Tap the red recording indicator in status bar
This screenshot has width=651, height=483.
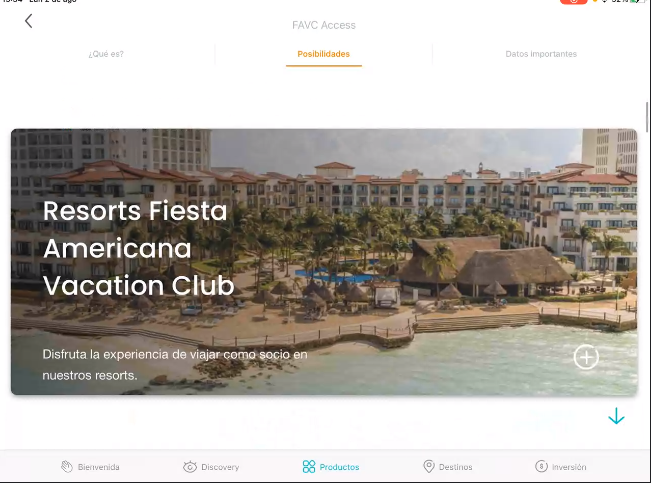pos(573,2)
